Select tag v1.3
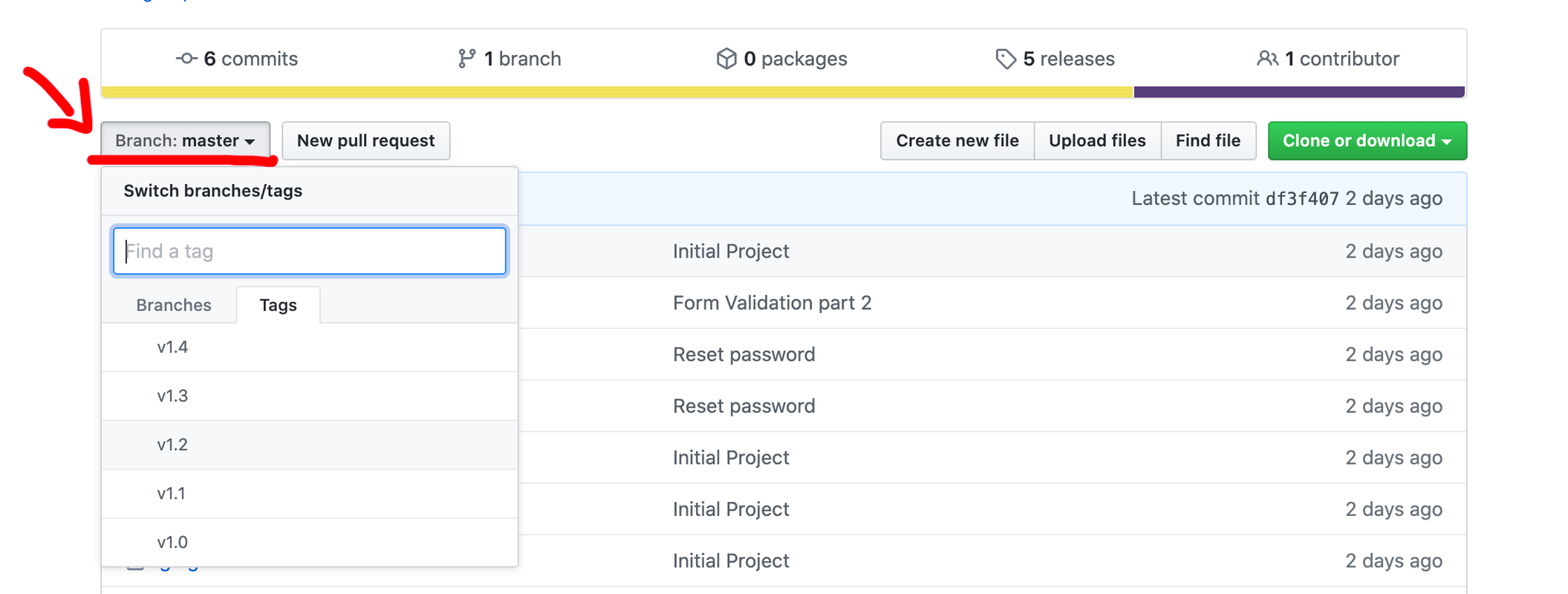The width and height of the screenshot is (1568, 594). (172, 396)
